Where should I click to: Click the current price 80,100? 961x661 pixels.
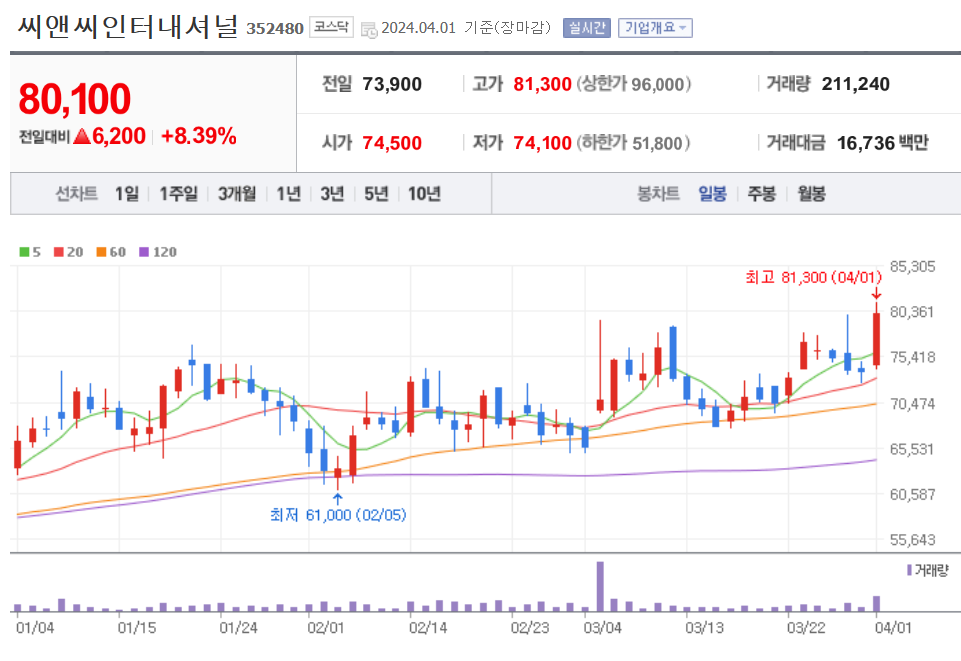click(x=75, y=99)
